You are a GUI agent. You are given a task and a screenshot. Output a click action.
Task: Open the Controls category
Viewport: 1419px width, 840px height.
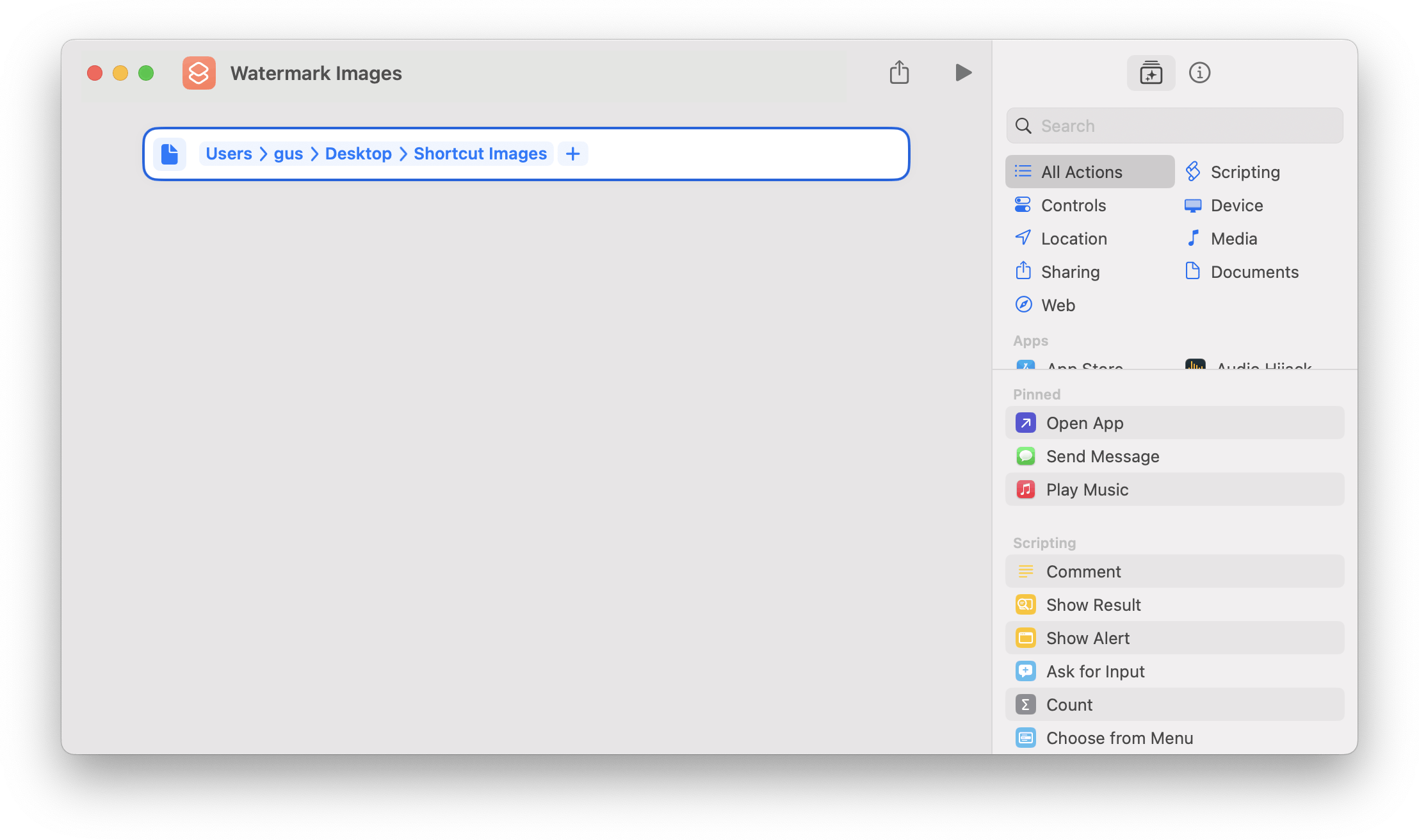click(x=1073, y=206)
